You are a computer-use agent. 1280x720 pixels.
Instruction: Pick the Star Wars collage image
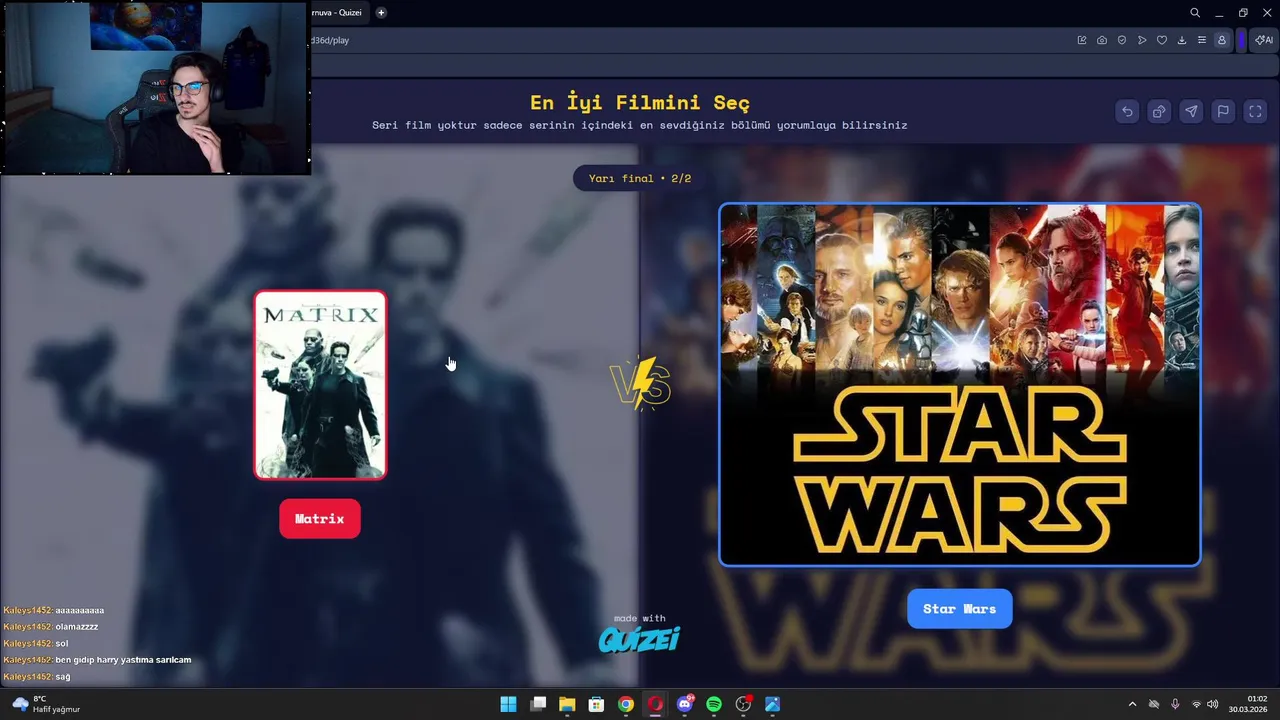[960, 385]
